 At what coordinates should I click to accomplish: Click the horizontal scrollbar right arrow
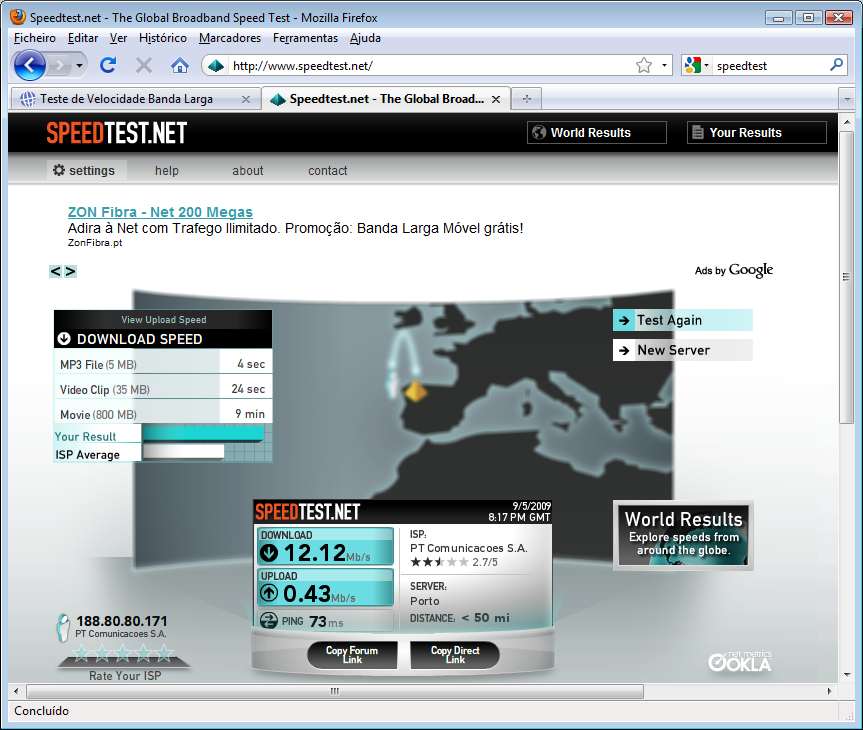click(x=830, y=691)
